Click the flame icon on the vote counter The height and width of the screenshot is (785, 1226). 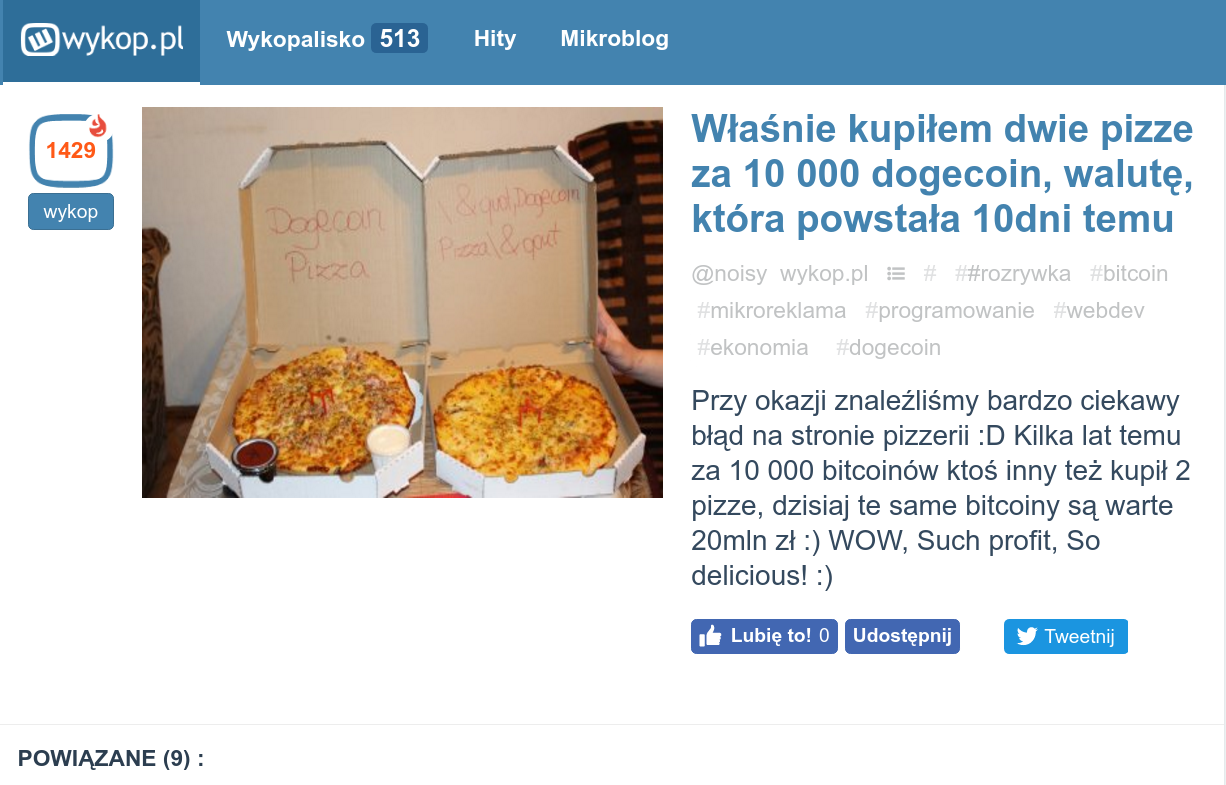click(x=97, y=127)
